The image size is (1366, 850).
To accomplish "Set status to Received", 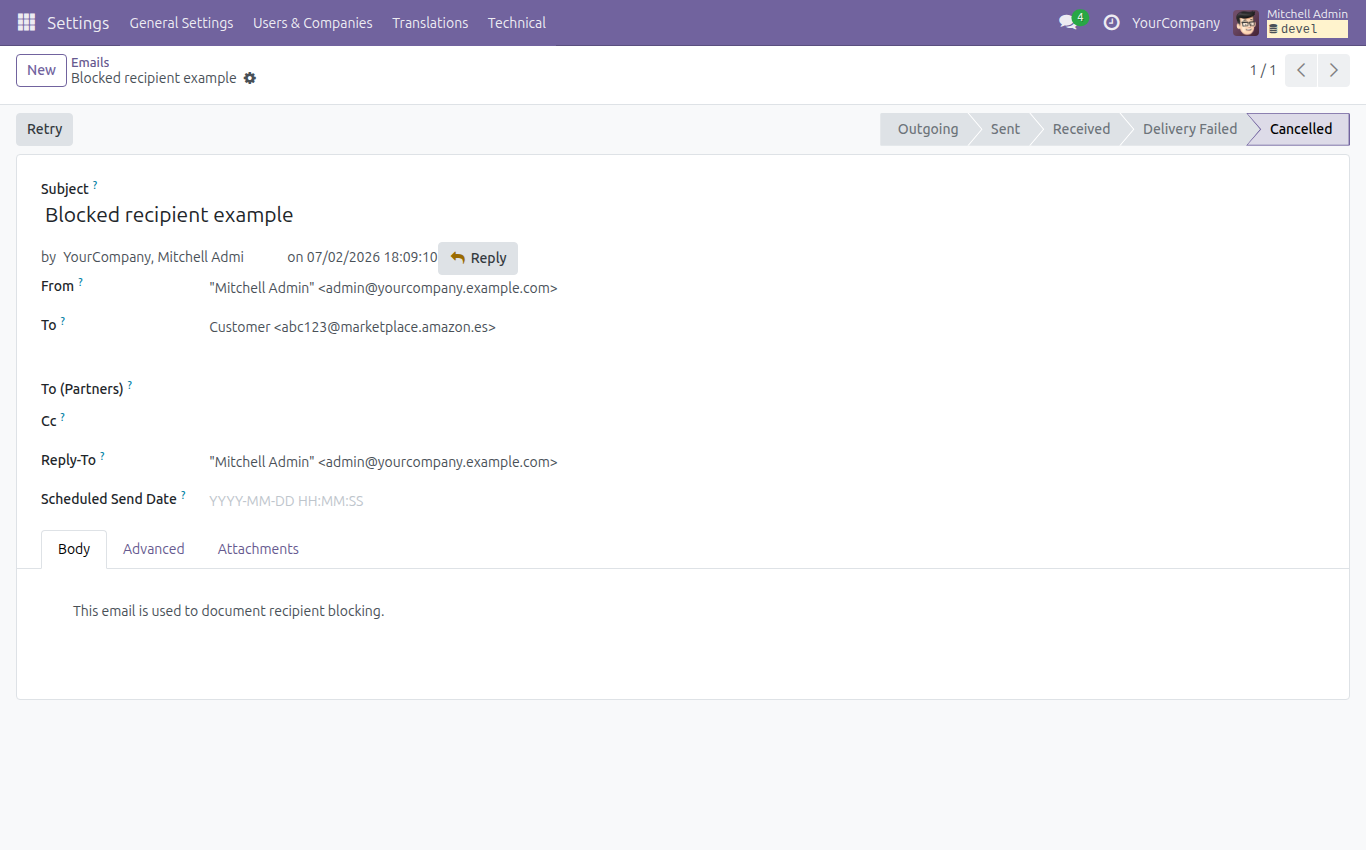I will pos(1081,129).
